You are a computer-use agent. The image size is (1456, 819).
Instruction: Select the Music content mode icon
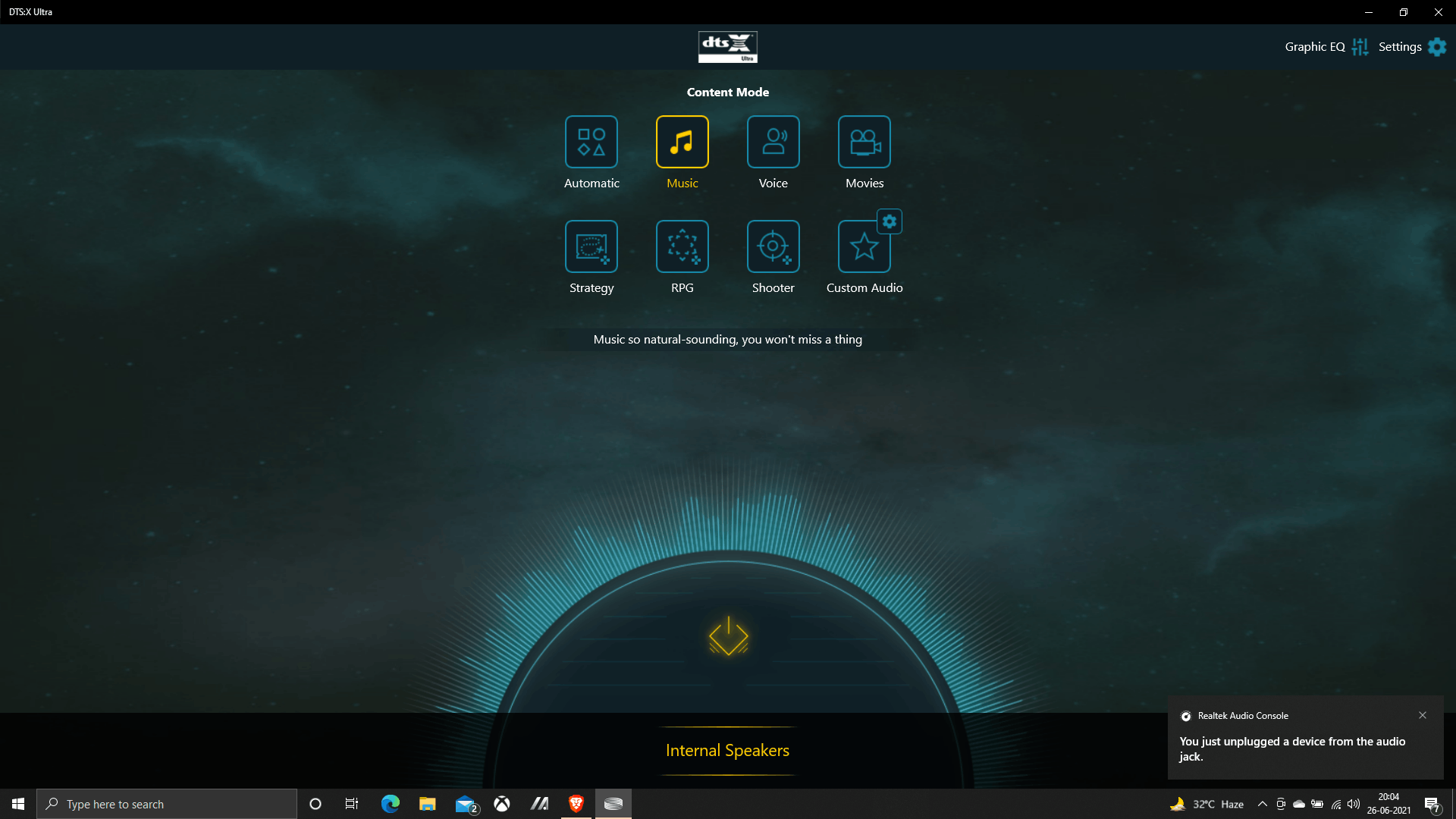pos(682,142)
